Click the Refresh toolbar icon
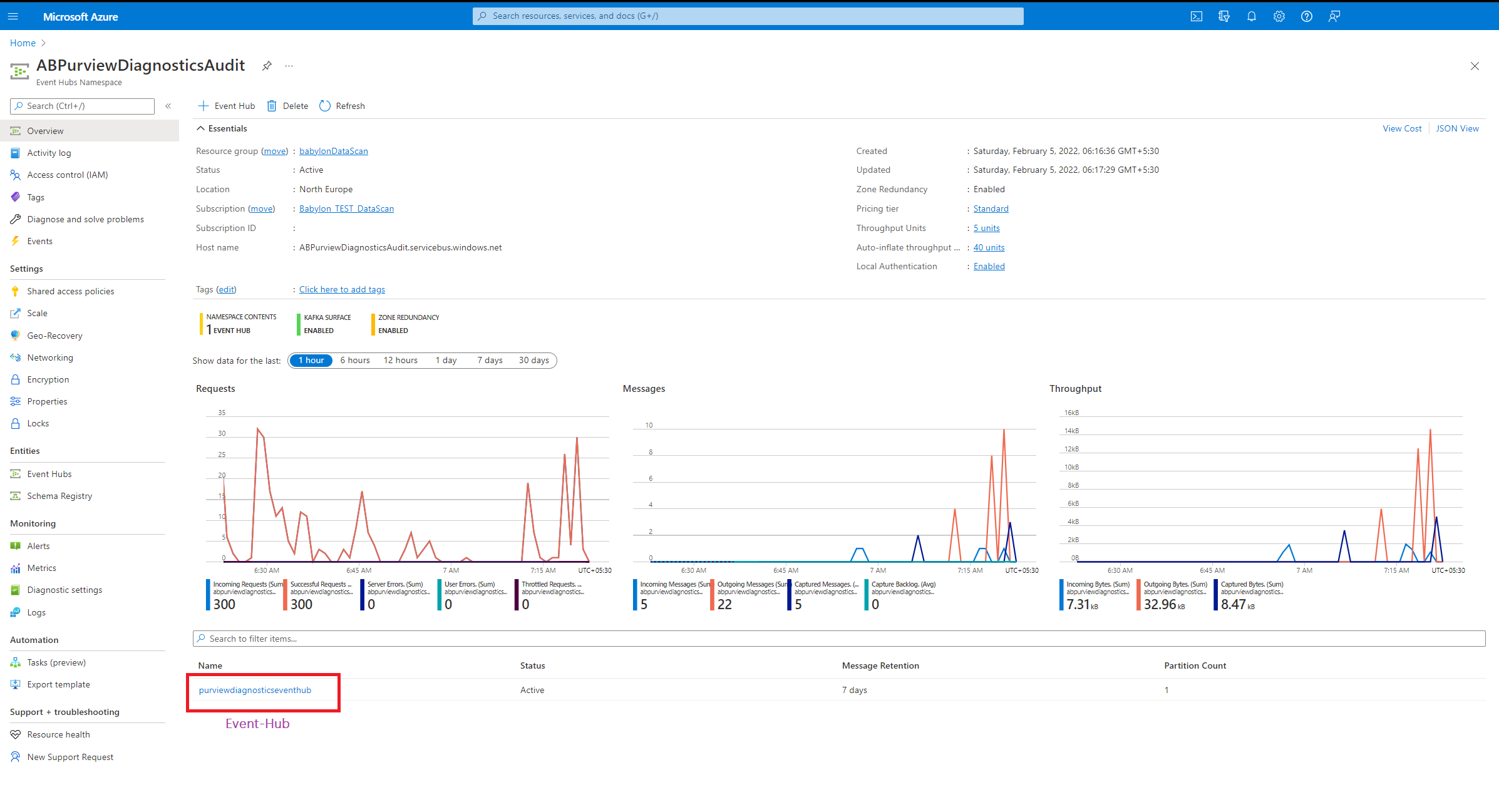The height and width of the screenshot is (812, 1499). pos(325,106)
